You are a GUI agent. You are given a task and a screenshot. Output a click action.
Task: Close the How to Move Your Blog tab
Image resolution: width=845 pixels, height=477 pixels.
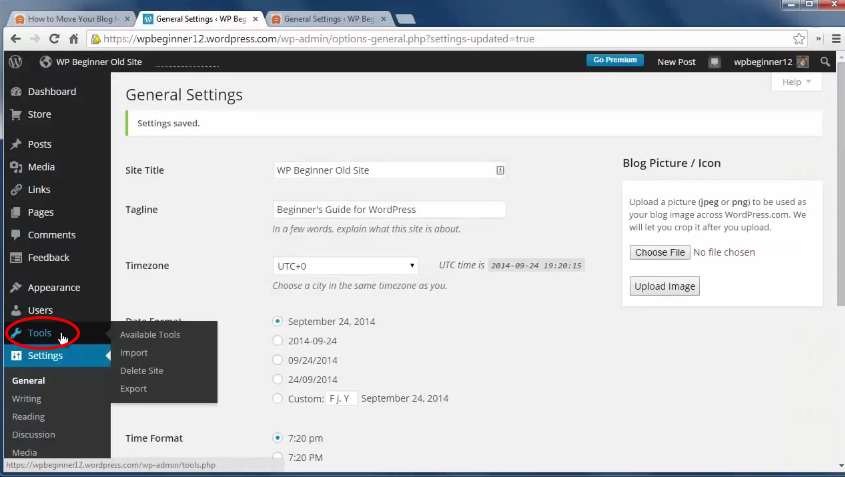pyautogui.click(x=127, y=19)
